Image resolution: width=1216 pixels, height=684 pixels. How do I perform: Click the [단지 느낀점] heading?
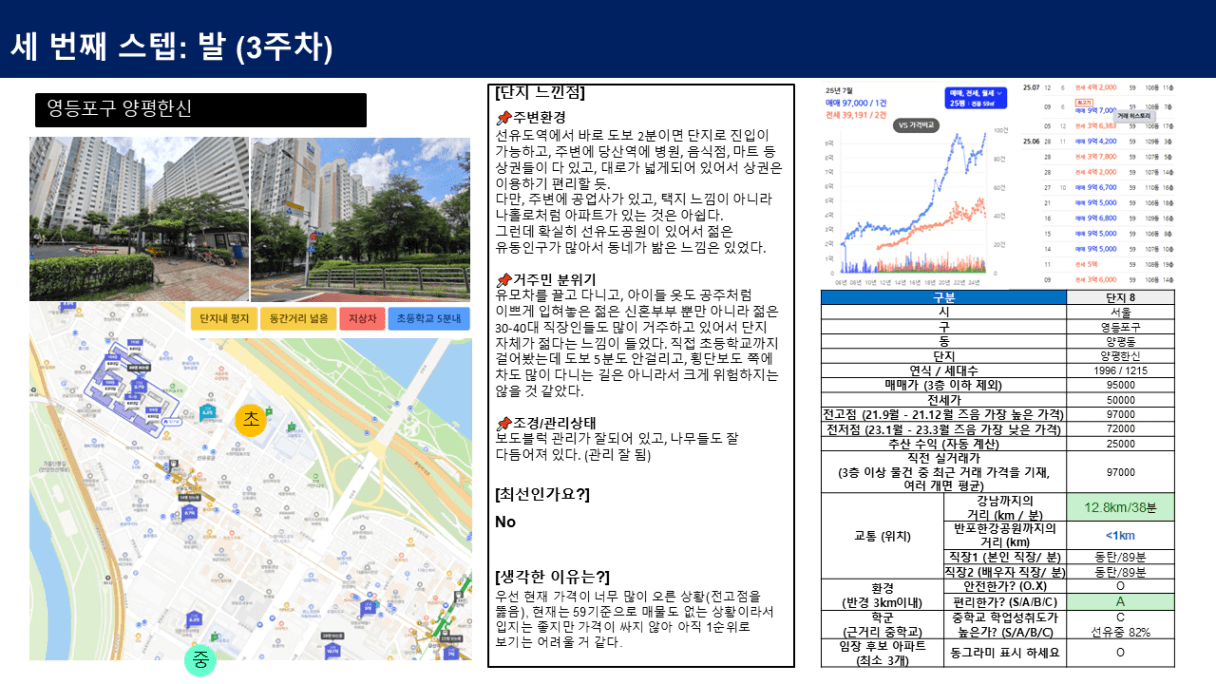(540, 93)
